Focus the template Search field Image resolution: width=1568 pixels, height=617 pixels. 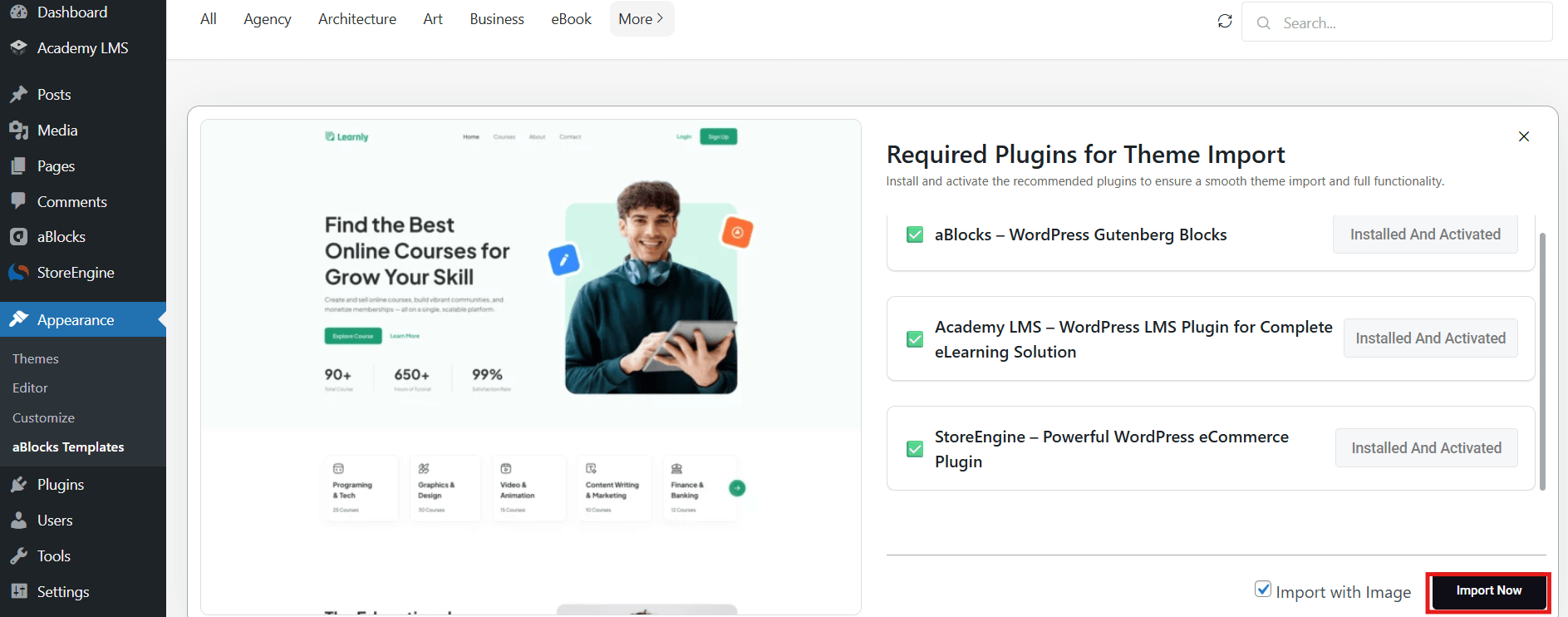[x=1397, y=22]
